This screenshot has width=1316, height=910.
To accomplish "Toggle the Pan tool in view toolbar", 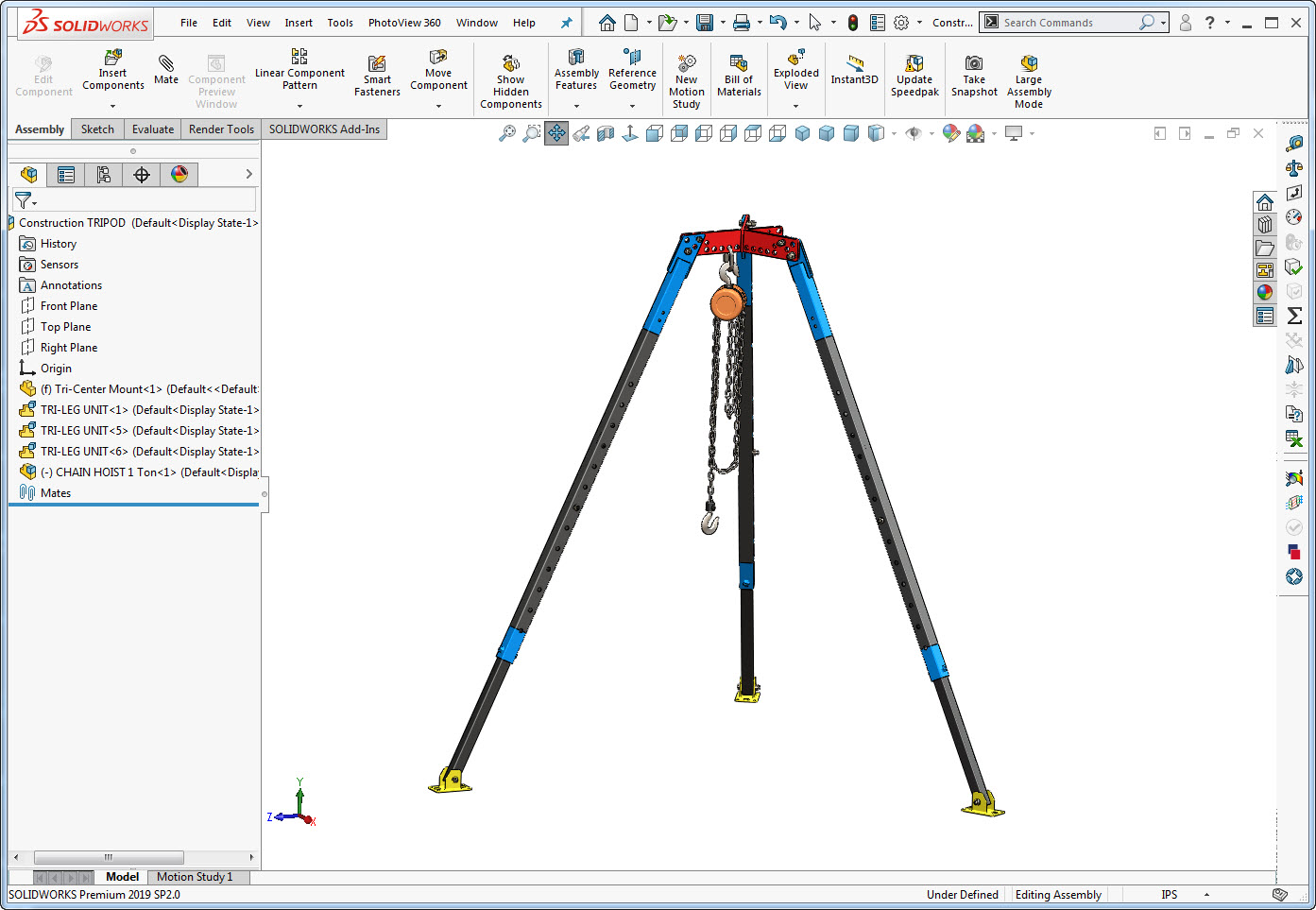I will [556, 133].
